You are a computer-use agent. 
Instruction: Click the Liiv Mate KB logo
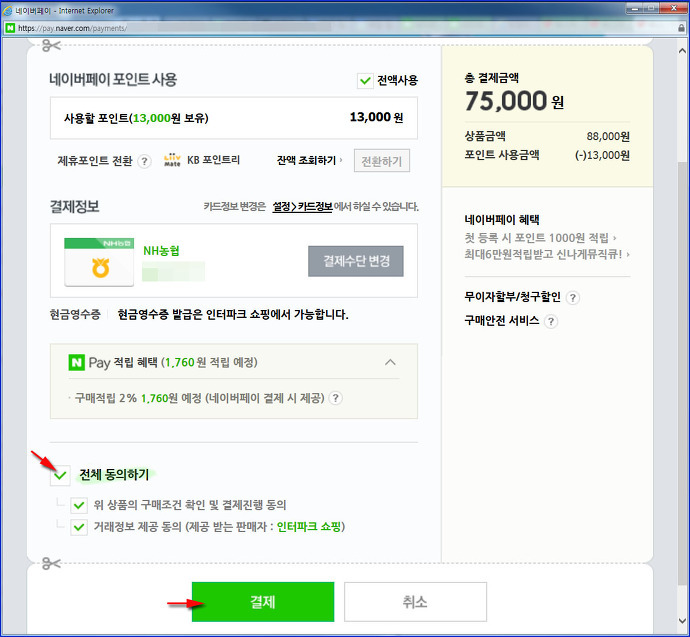coord(172,160)
